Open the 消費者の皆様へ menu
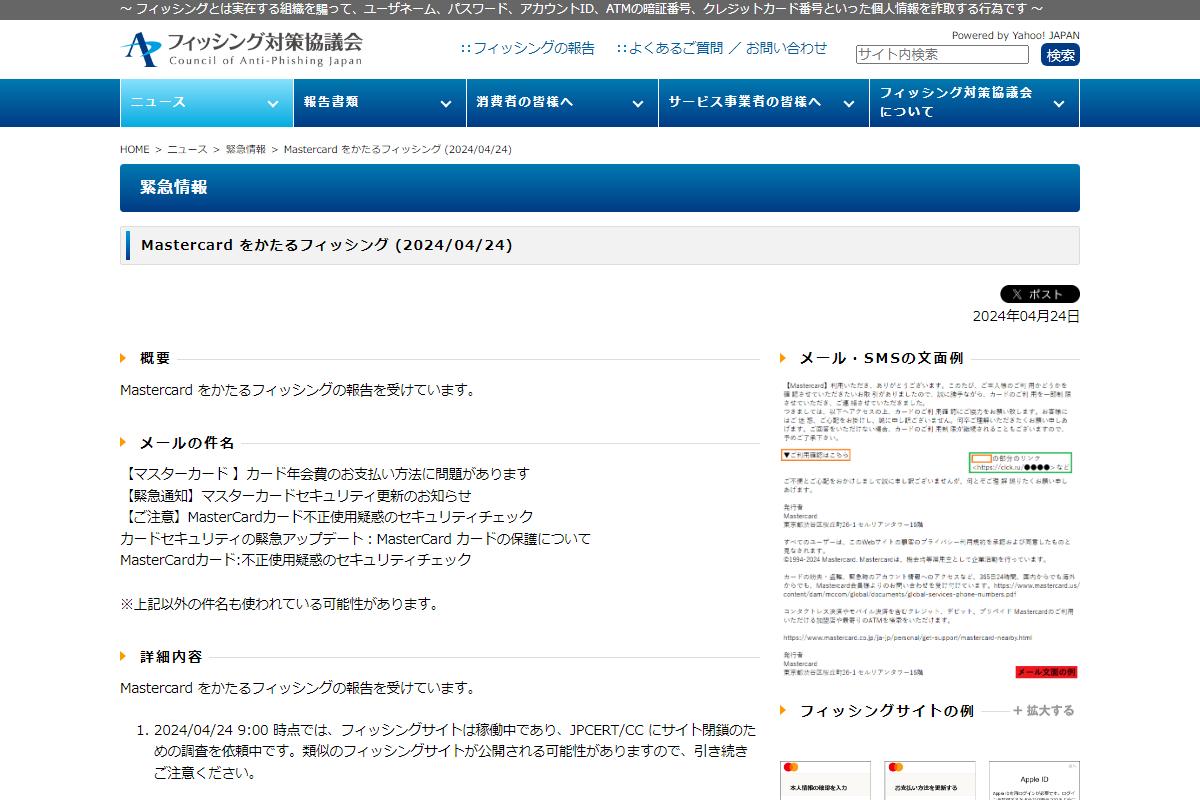Screen dimensions: 1200x800 tap(562, 102)
